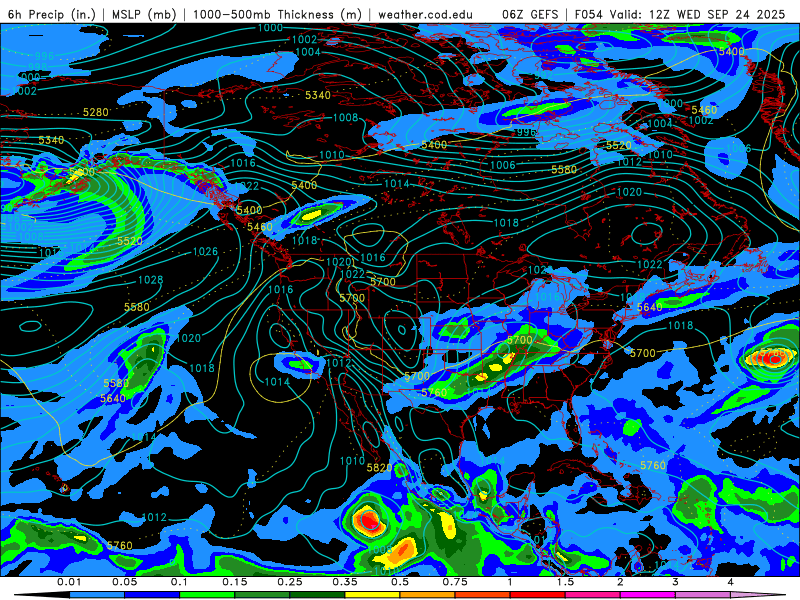Click the '0.15' legend value

(235, 582)
